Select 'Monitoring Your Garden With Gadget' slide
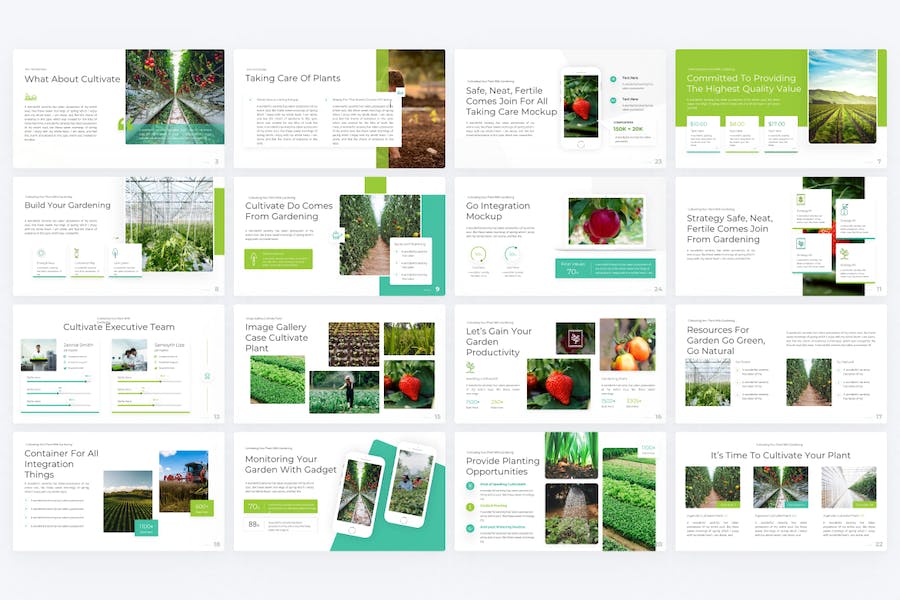This screenshot has height=600, width=900. pos(339,491)
